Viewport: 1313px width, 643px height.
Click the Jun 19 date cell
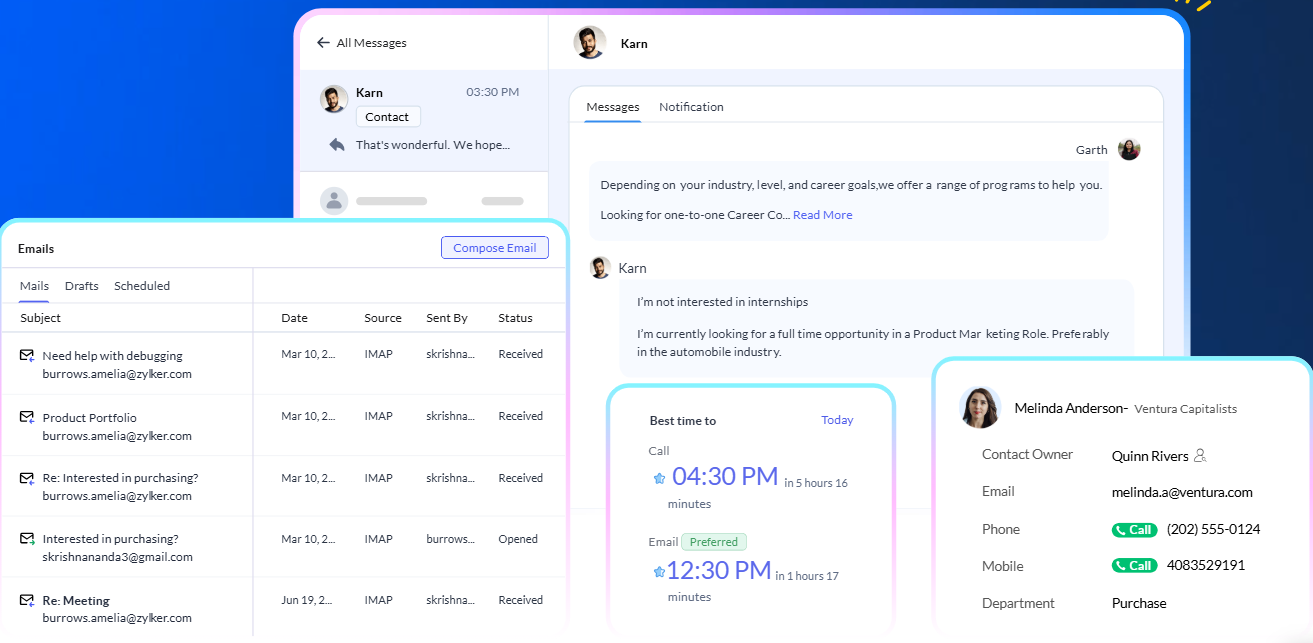tap(305, 600)
